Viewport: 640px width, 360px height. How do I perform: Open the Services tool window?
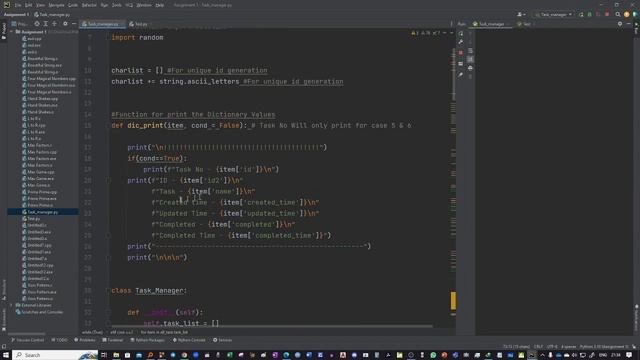(x=222, y=340)
